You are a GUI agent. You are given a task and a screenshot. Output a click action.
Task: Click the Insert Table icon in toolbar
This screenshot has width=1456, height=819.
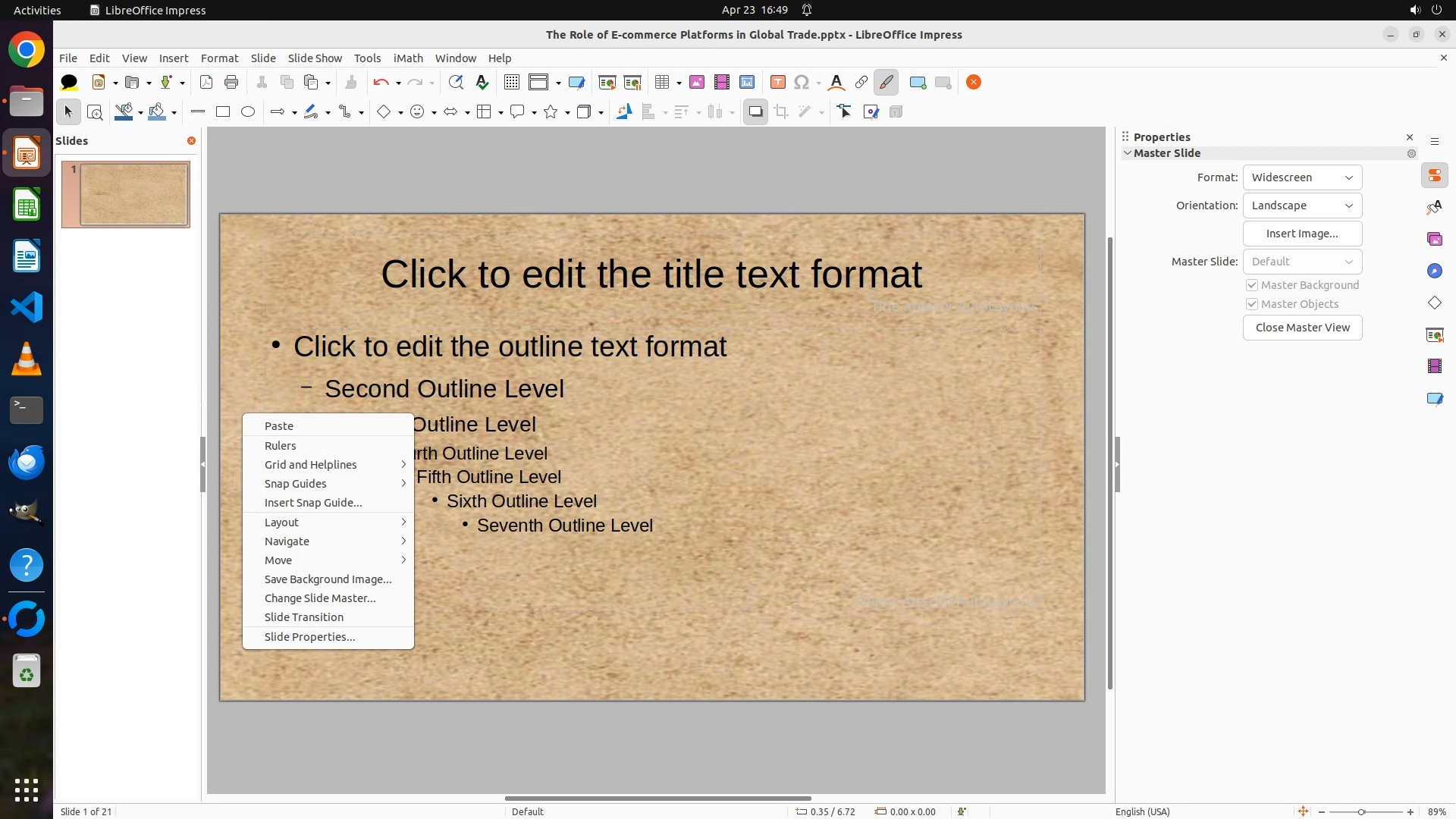click(x=662, y=83)
